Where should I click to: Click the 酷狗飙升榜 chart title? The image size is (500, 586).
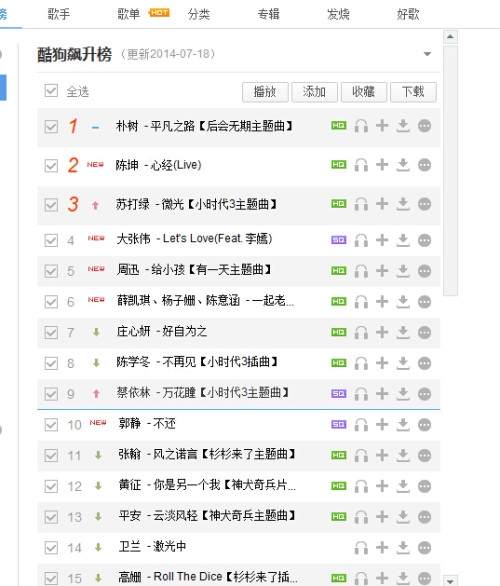pos(74,55)
